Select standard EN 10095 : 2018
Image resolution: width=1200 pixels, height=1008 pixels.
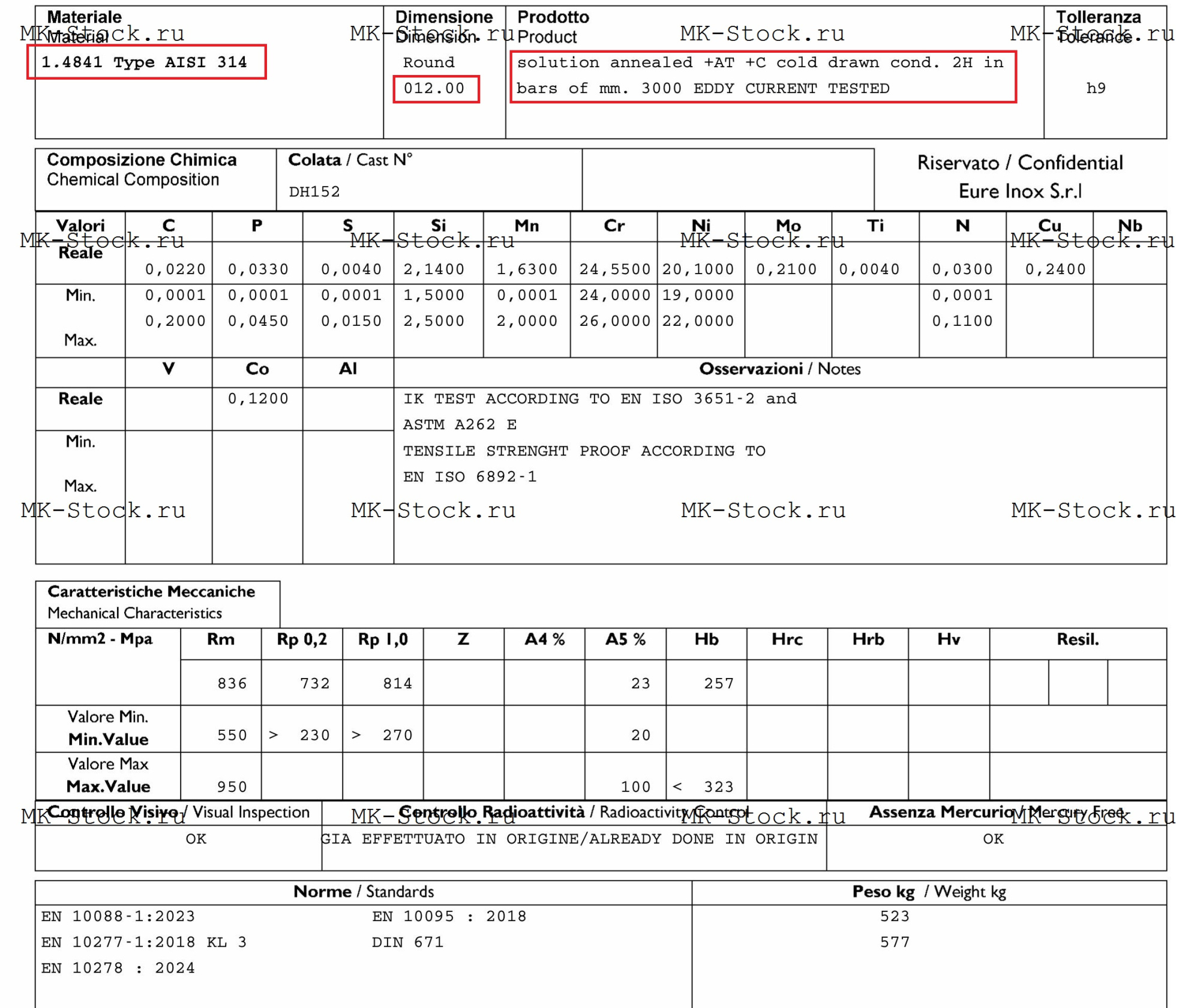click(449, 916)
